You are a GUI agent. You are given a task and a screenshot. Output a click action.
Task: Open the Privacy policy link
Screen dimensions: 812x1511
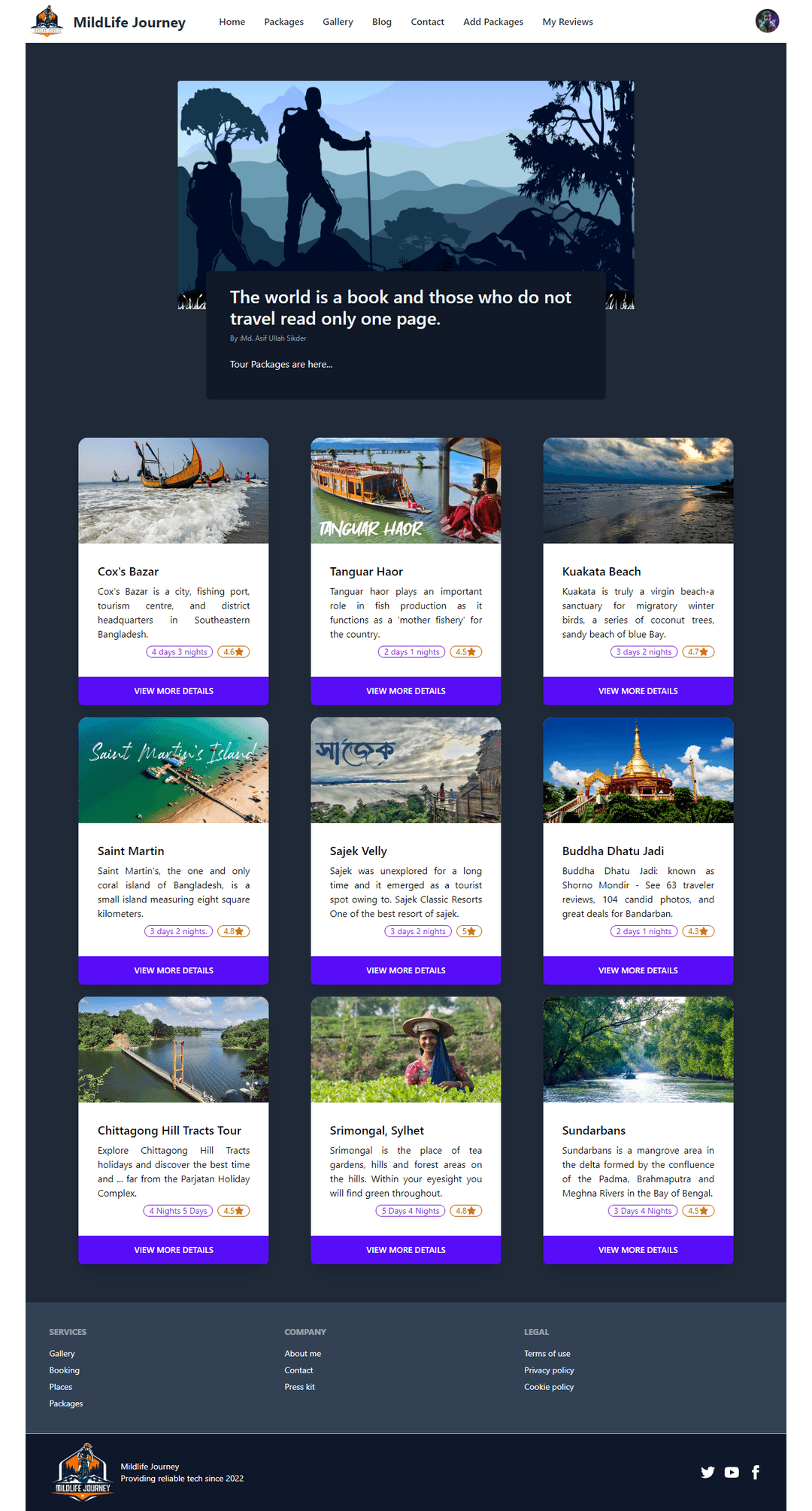click(549, 1370)
